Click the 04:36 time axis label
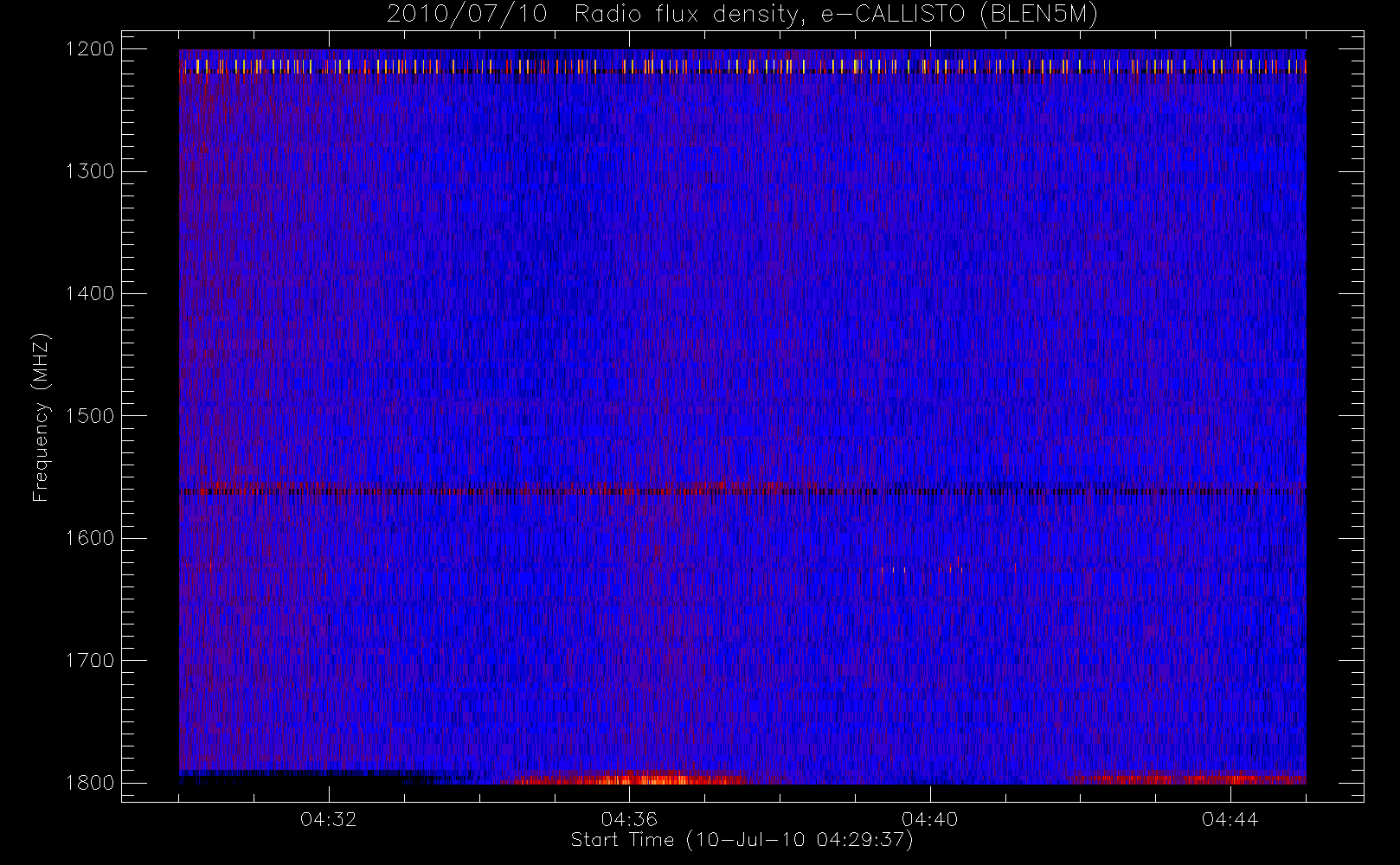 click(629, 819)
